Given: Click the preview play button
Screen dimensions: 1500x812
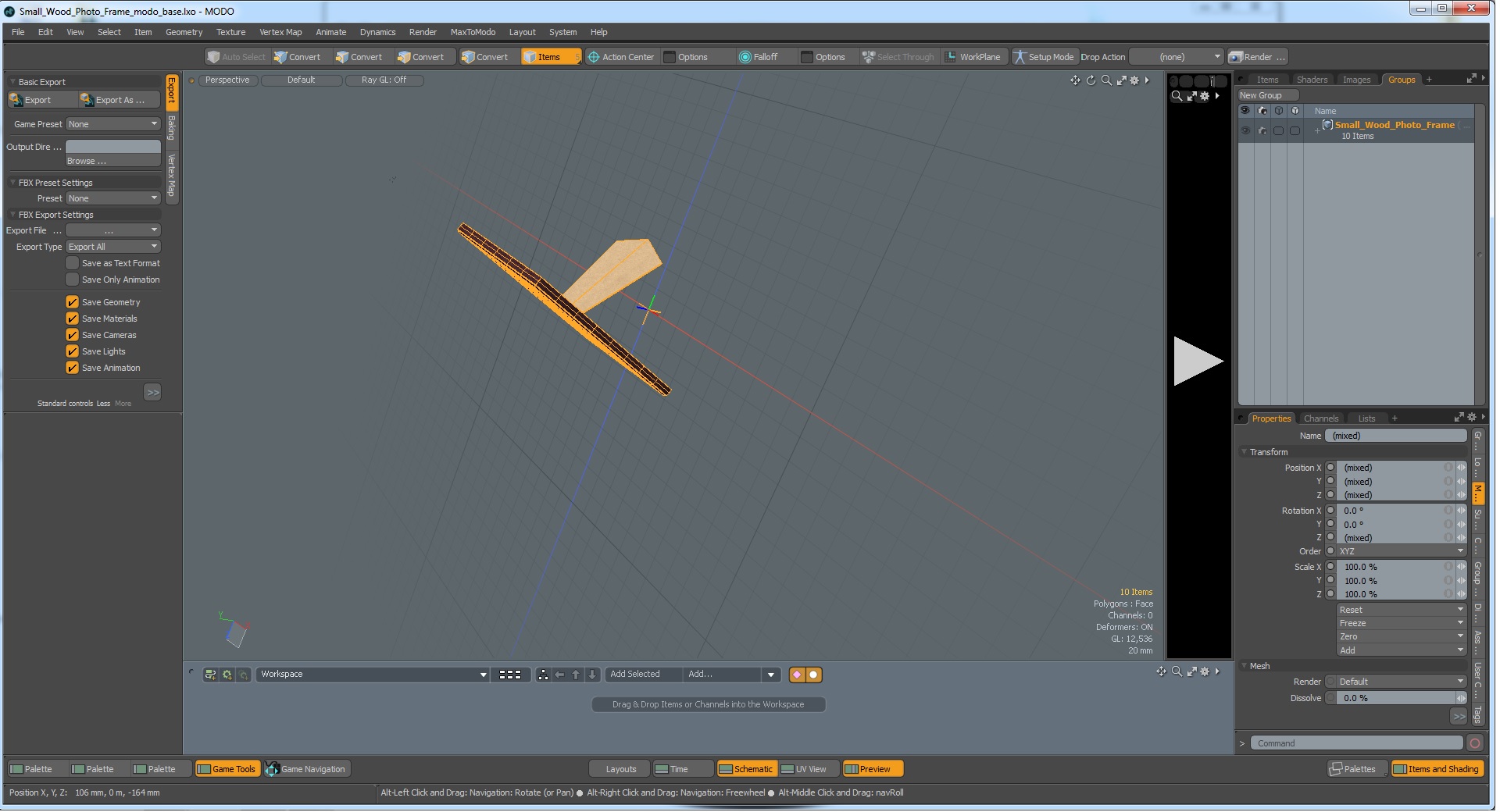Looking at the screenshot, I should 1198,361.
